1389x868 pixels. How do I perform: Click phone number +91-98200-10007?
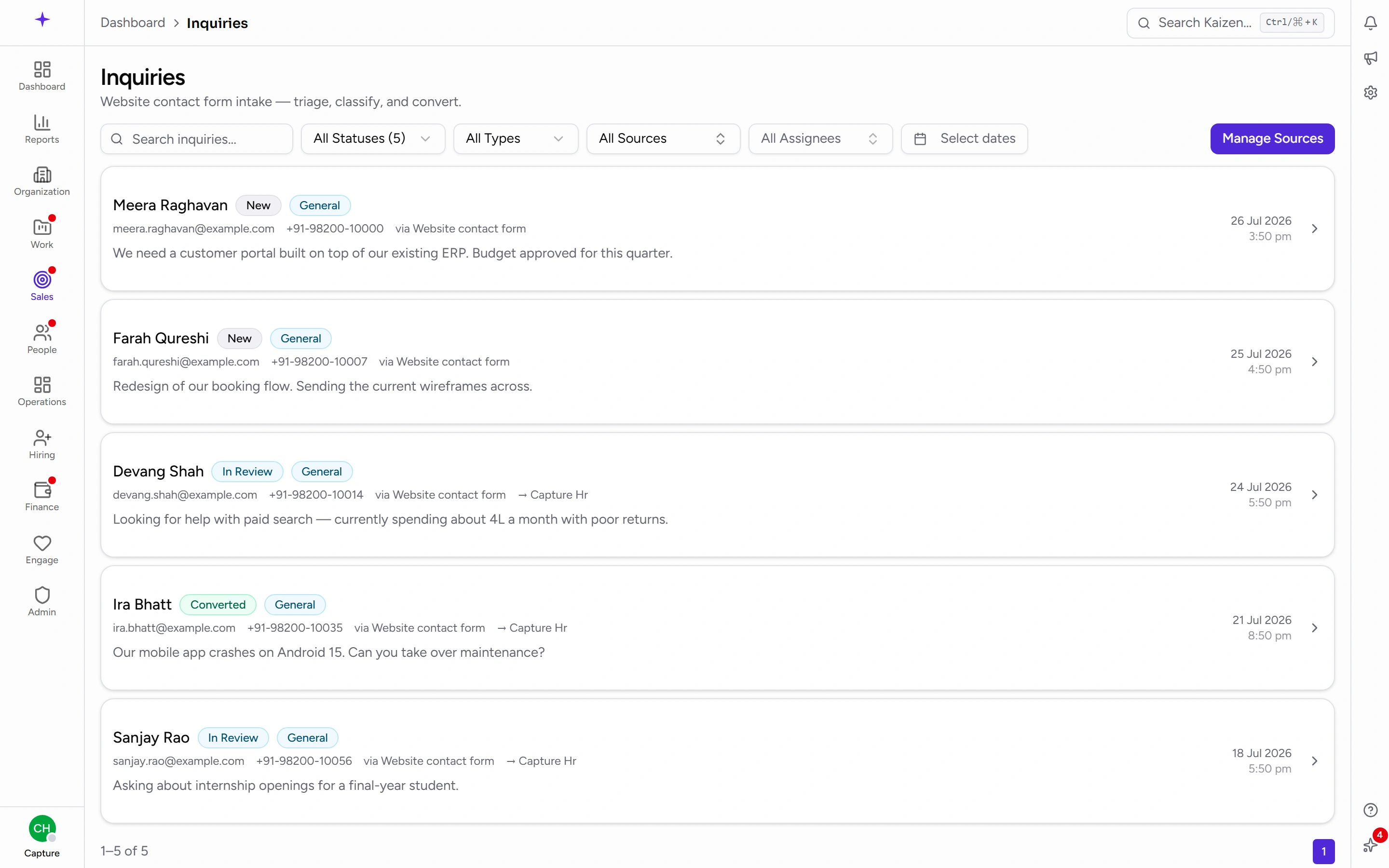coord(319,362)
